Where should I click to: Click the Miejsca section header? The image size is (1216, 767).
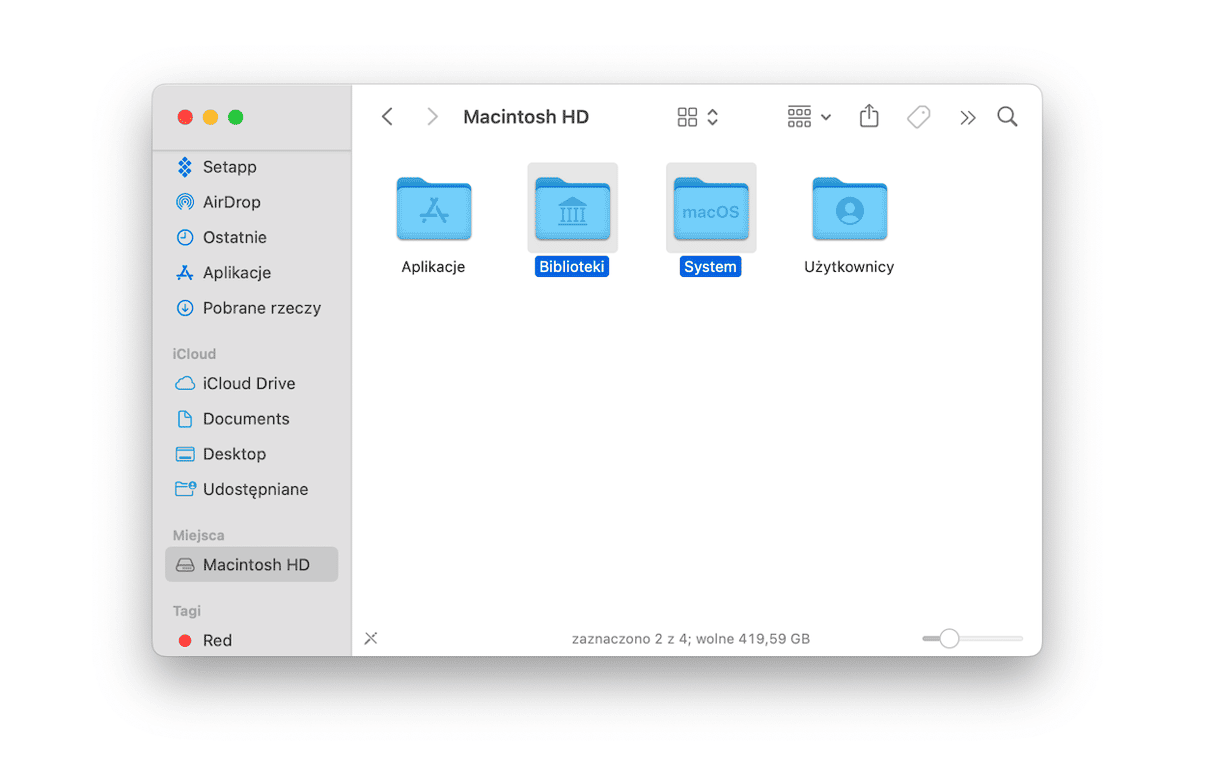198,535
